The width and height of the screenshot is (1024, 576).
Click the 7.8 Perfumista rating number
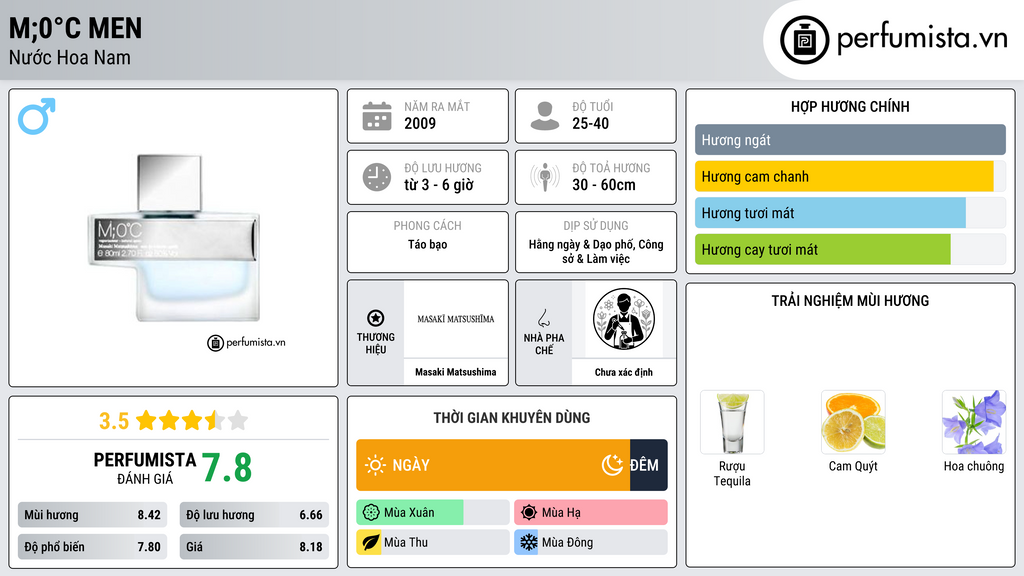tap(227, 468)
